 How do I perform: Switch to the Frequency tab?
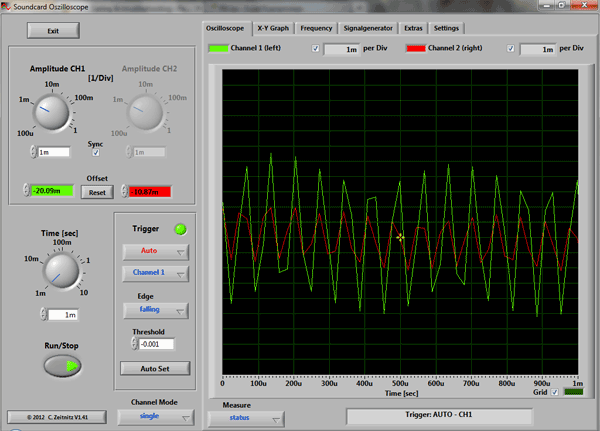click(x=316, y=28)
